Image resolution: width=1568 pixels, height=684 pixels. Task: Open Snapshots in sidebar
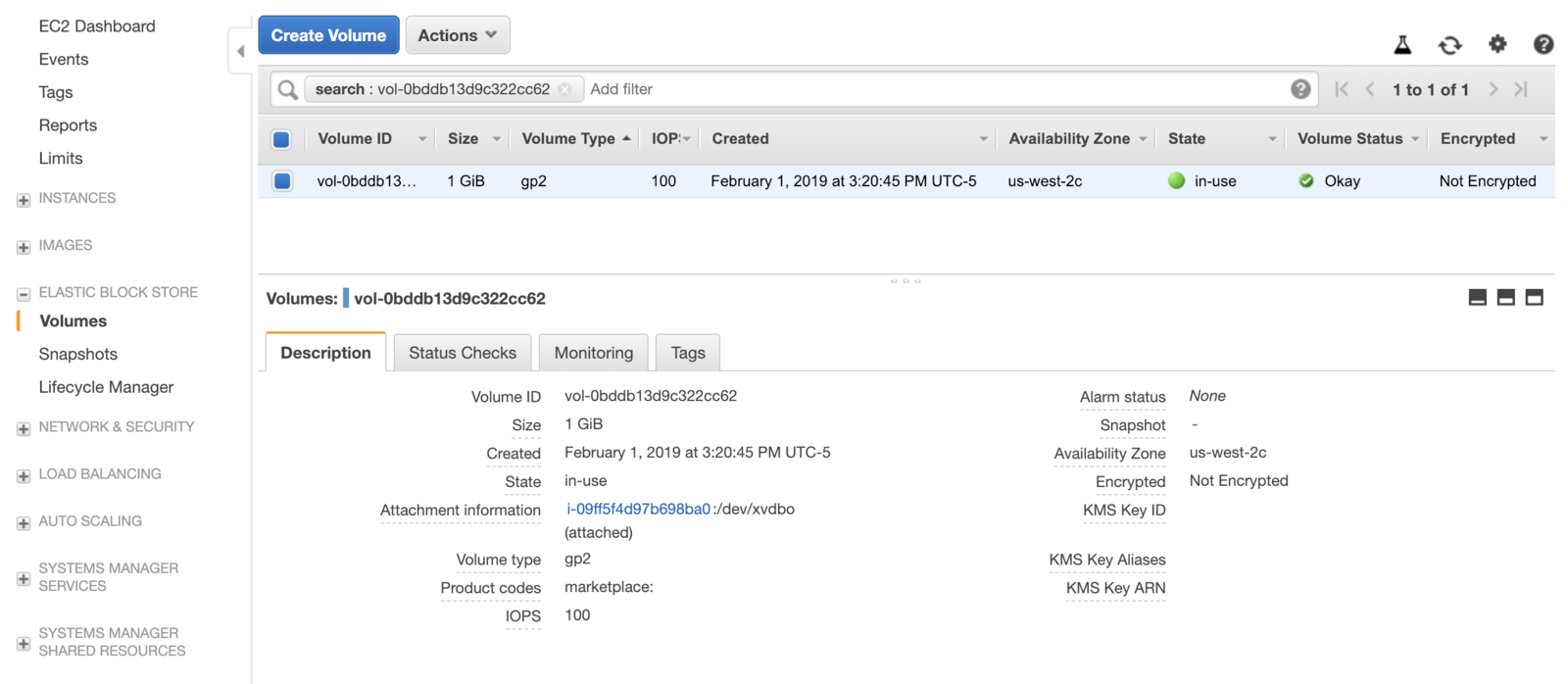pos(78,354)
